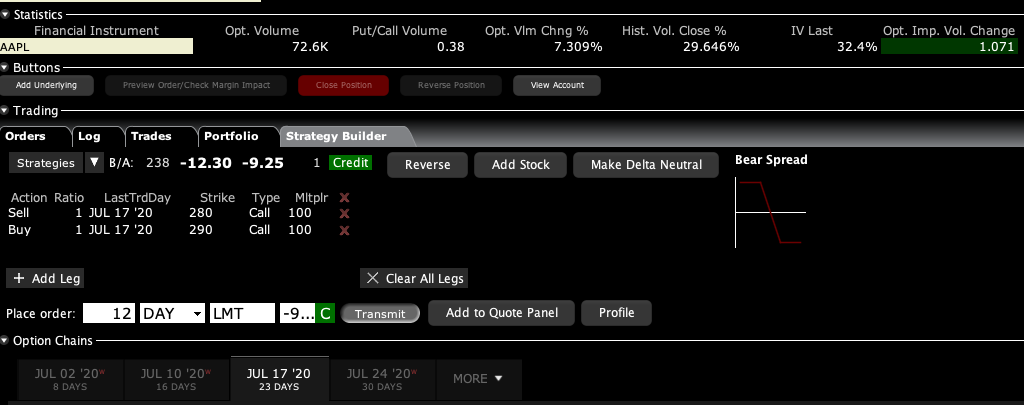Toggle the green Credit indicator
The image size is (1024, 405).
[351, 163]
